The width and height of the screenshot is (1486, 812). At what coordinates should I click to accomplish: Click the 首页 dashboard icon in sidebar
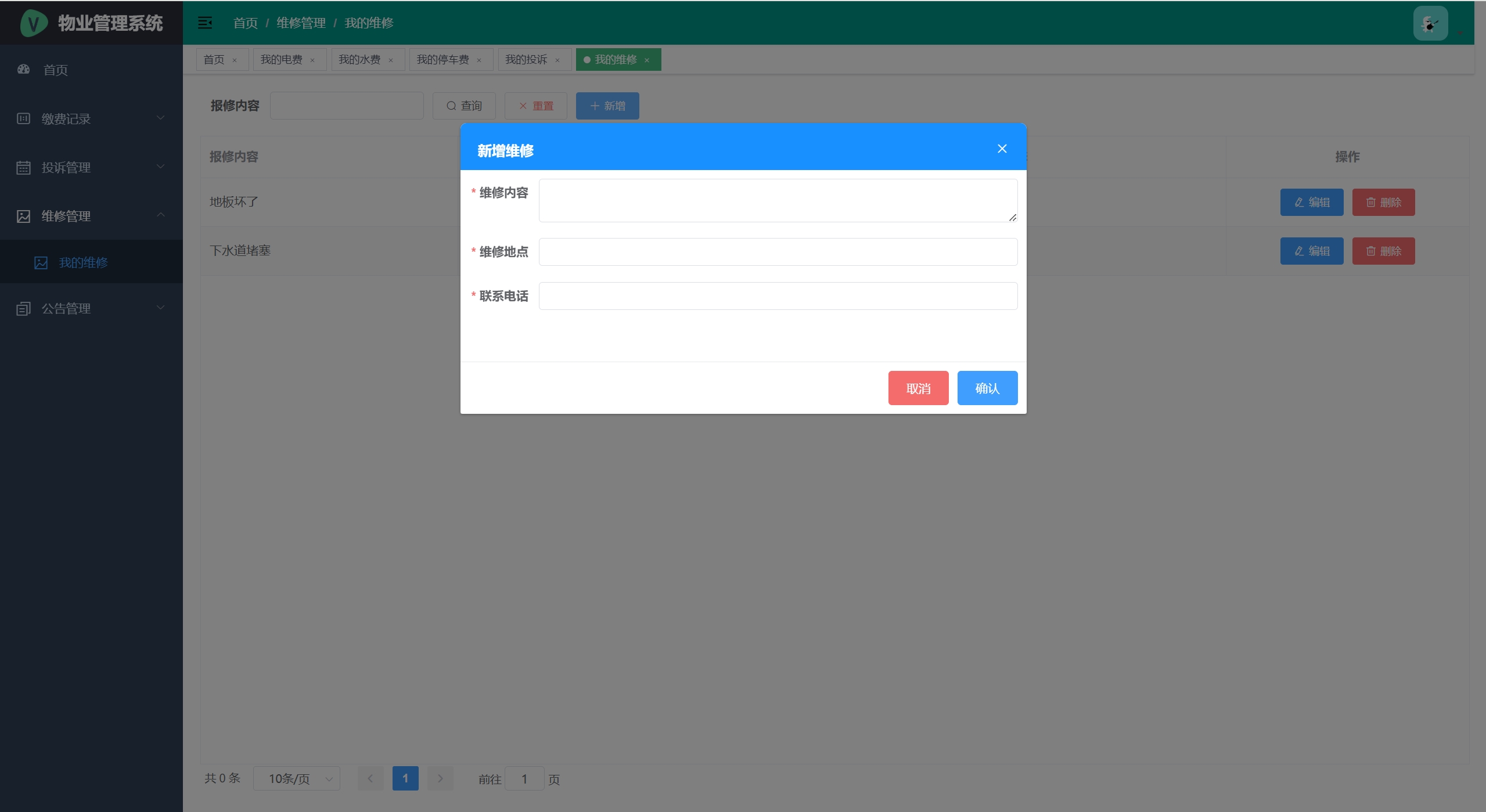24,70
